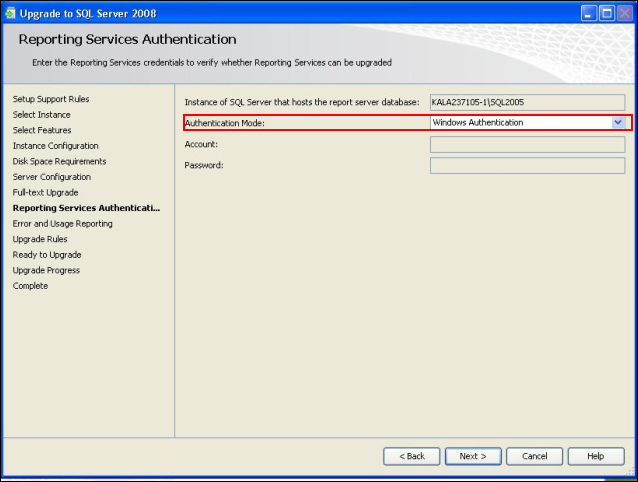Click the 'Instance of SQL Server that hosts' label

point(302,102)
